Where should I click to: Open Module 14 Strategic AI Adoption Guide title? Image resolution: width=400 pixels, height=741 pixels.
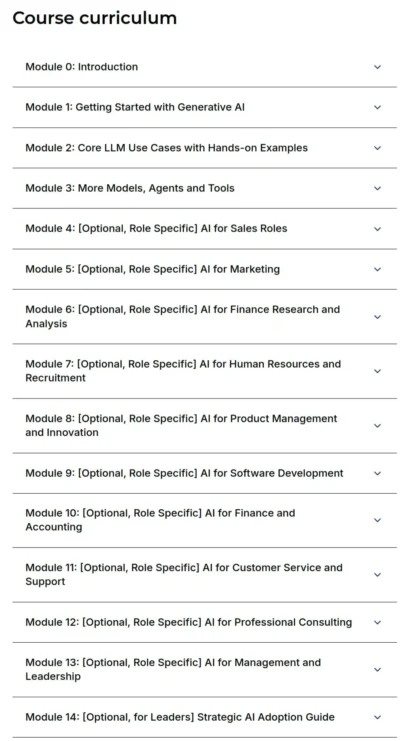coord(180,717)
